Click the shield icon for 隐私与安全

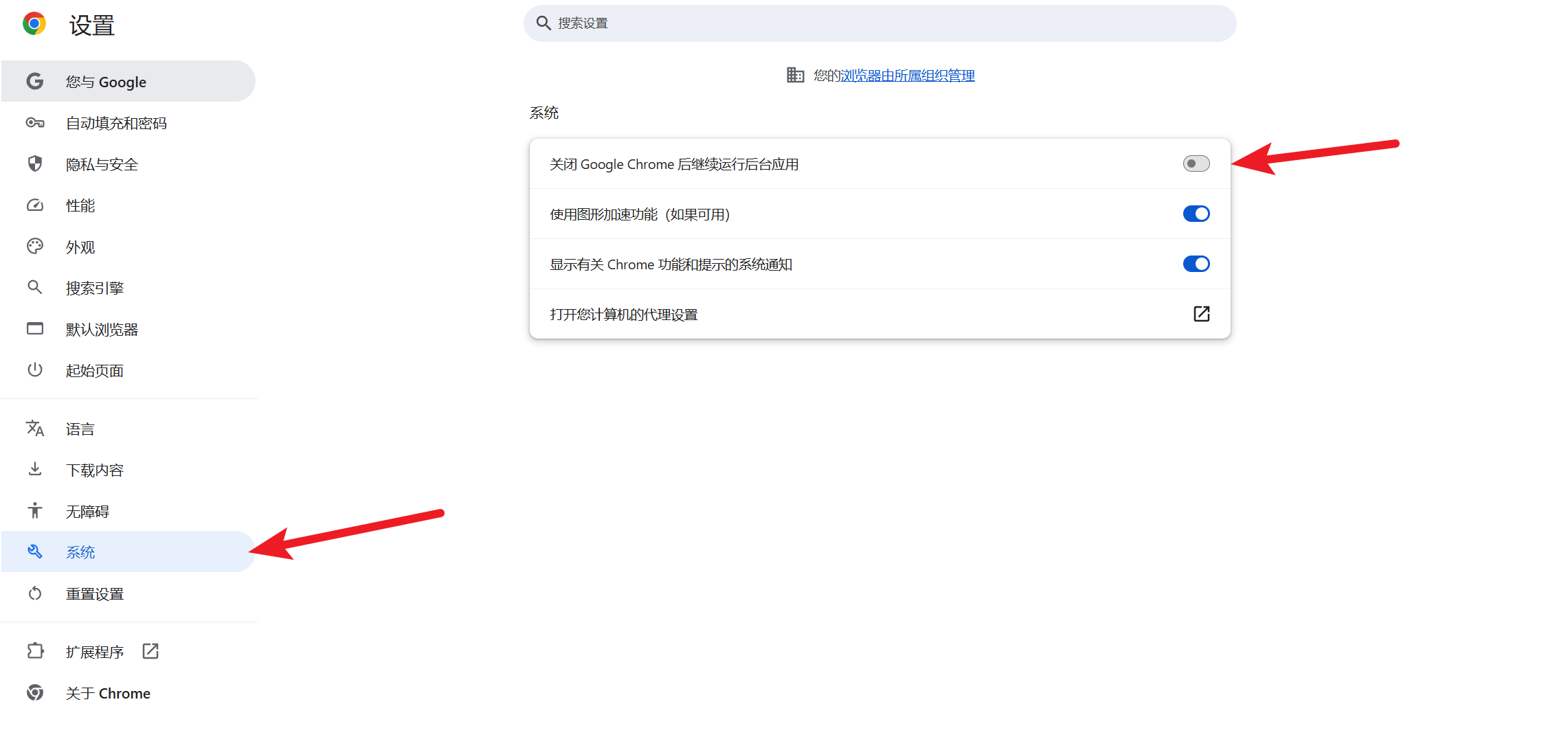tap(35, 163)
